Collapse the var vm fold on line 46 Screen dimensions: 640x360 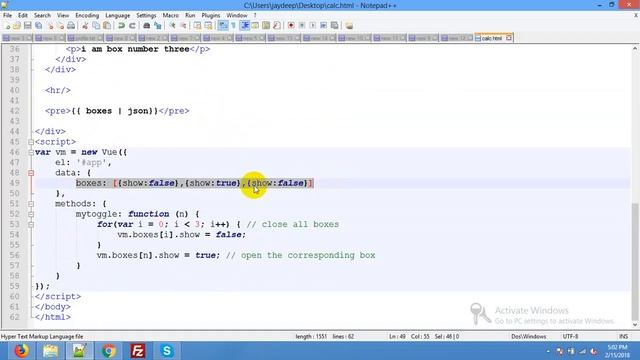pos(31,152)
